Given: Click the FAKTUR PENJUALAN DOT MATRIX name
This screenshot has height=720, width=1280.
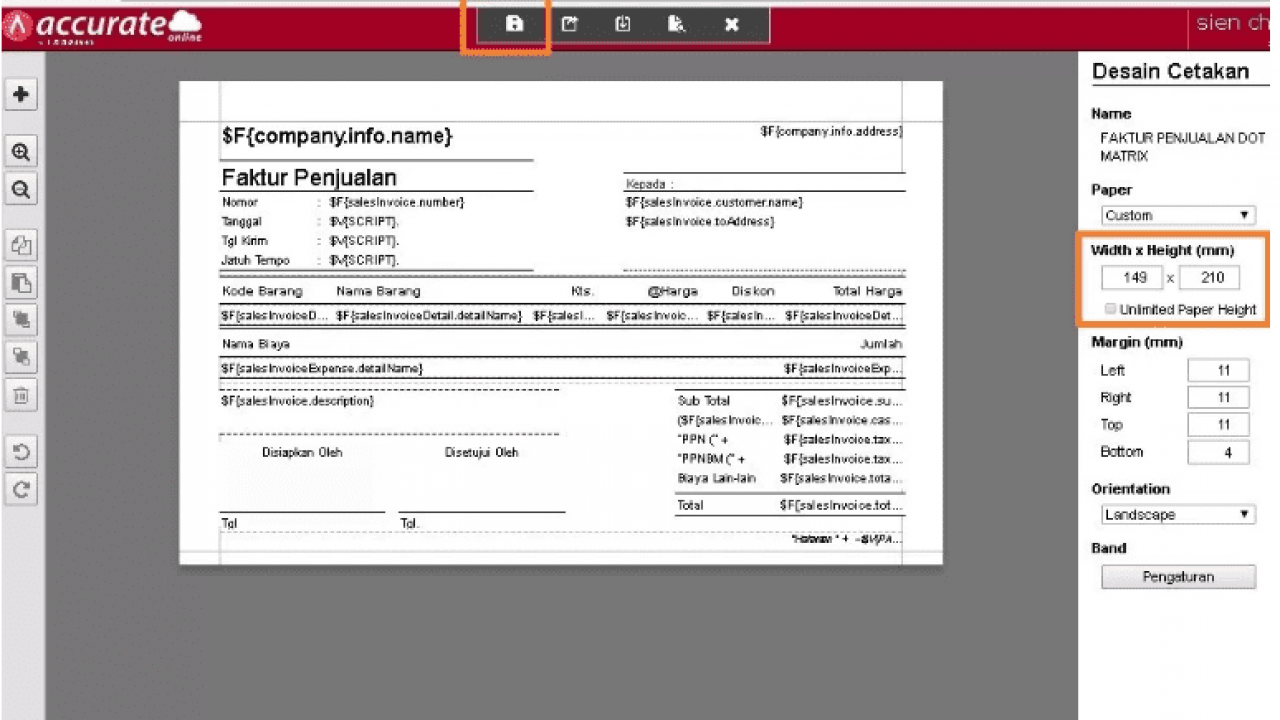Looking at the screenshot, I should click(x=1181, y=148).
